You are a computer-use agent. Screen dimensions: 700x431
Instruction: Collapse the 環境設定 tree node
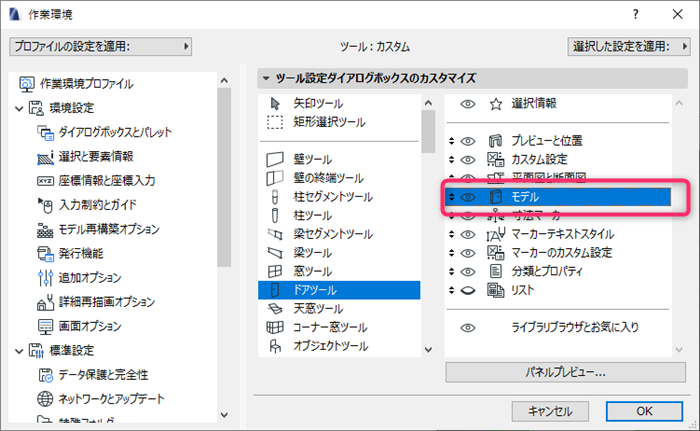pyautogui.click(x=19, y=108)
